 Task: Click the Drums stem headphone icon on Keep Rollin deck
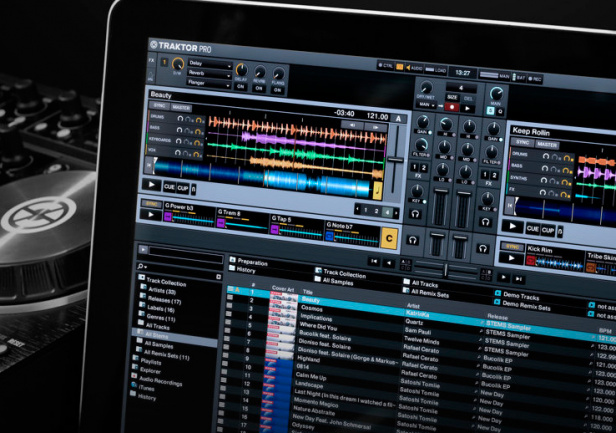point(546,156)
